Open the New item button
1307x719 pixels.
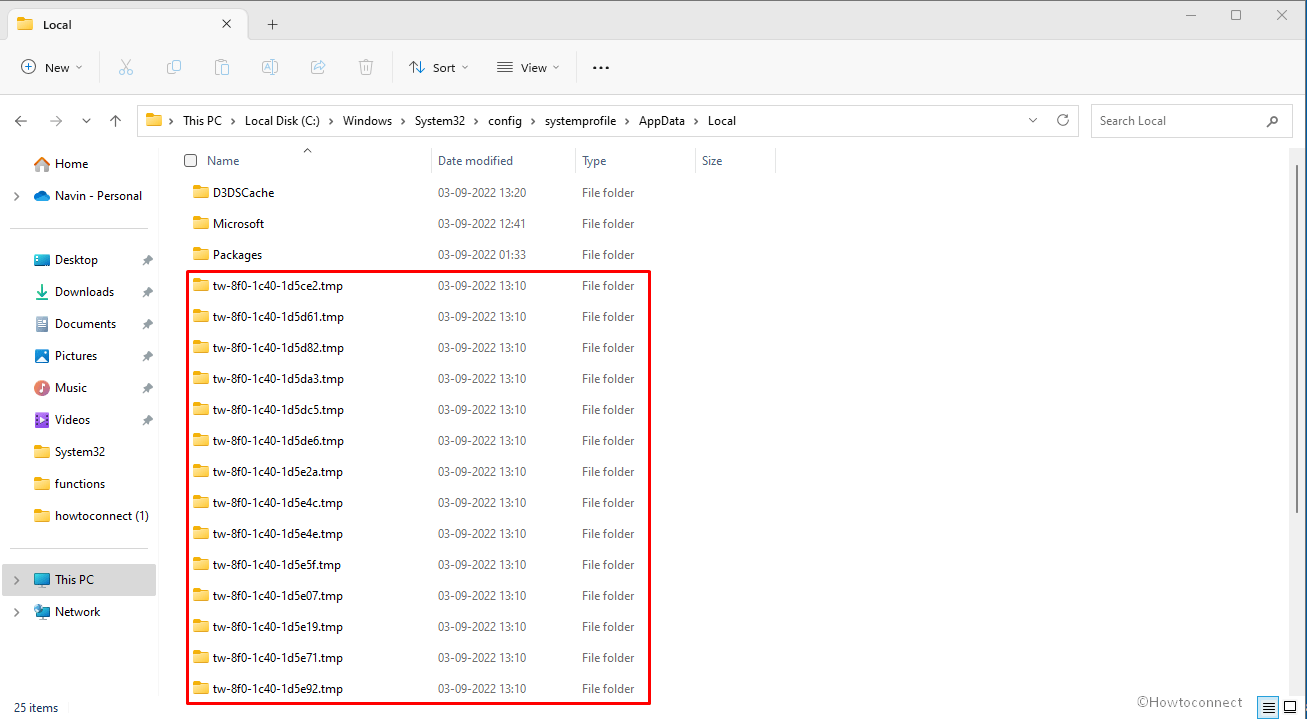pyautogui.click(x=52, y=67)
